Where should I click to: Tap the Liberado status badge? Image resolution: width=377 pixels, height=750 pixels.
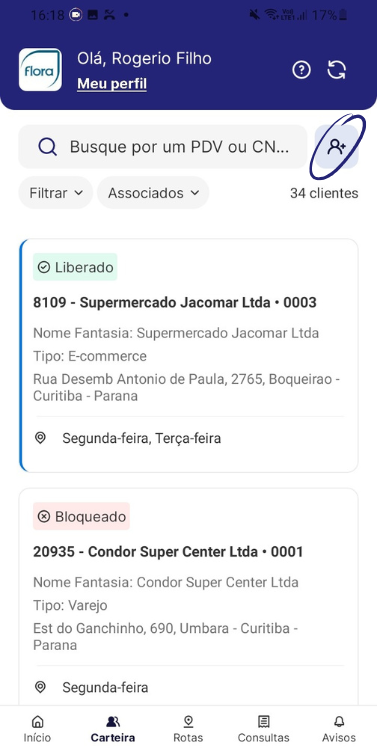coord(75,267)
